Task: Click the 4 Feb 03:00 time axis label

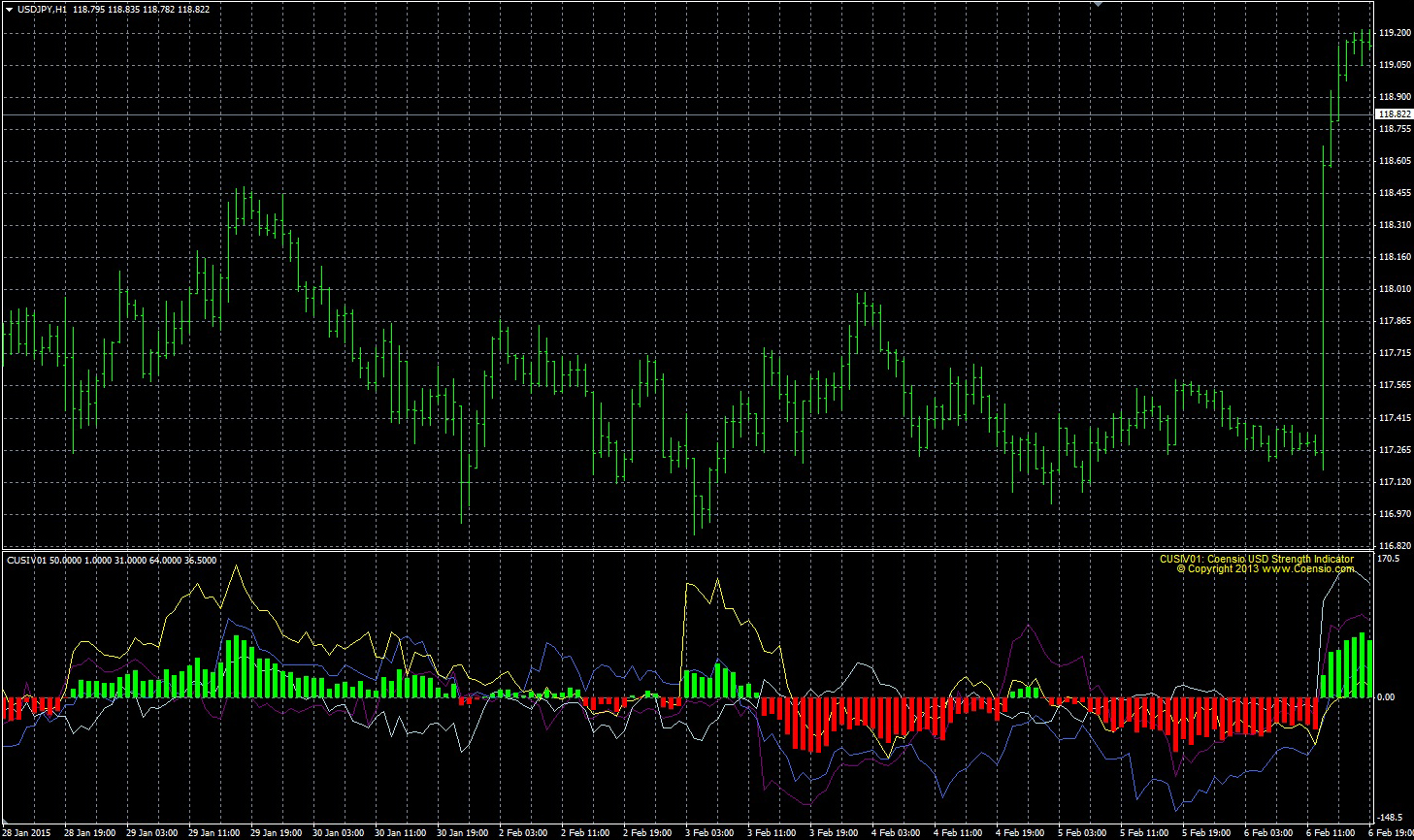Action: 896,832
